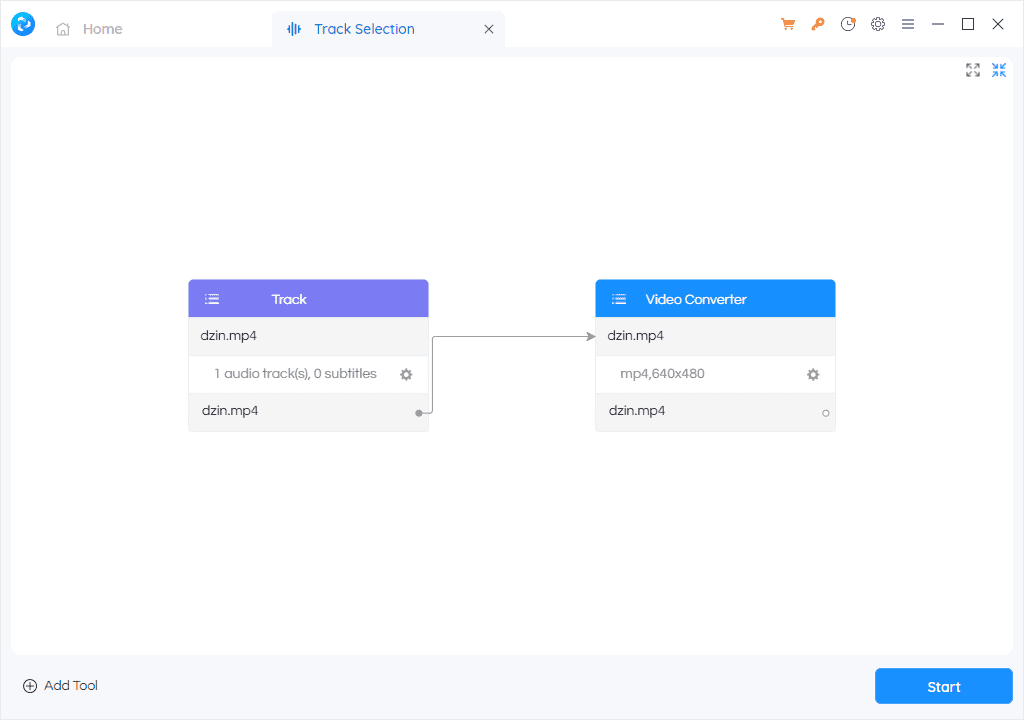Click the list icon on Track header
Viewport: 1024px width, 720px height.
click(212, 299)
